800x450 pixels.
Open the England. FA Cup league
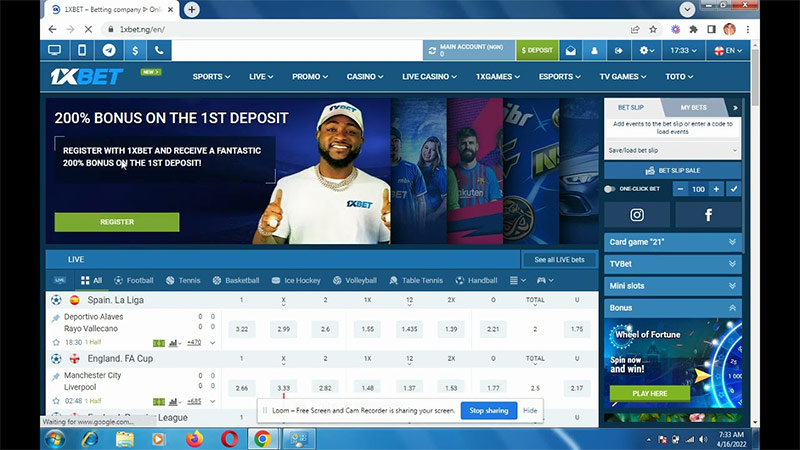point(120,359)
